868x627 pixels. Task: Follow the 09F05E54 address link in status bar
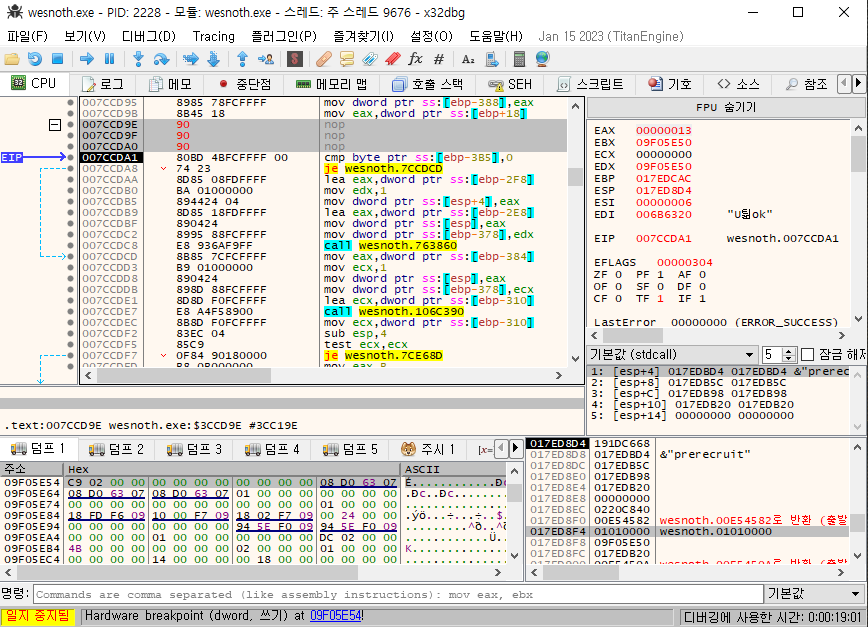(x=335, y=615)
